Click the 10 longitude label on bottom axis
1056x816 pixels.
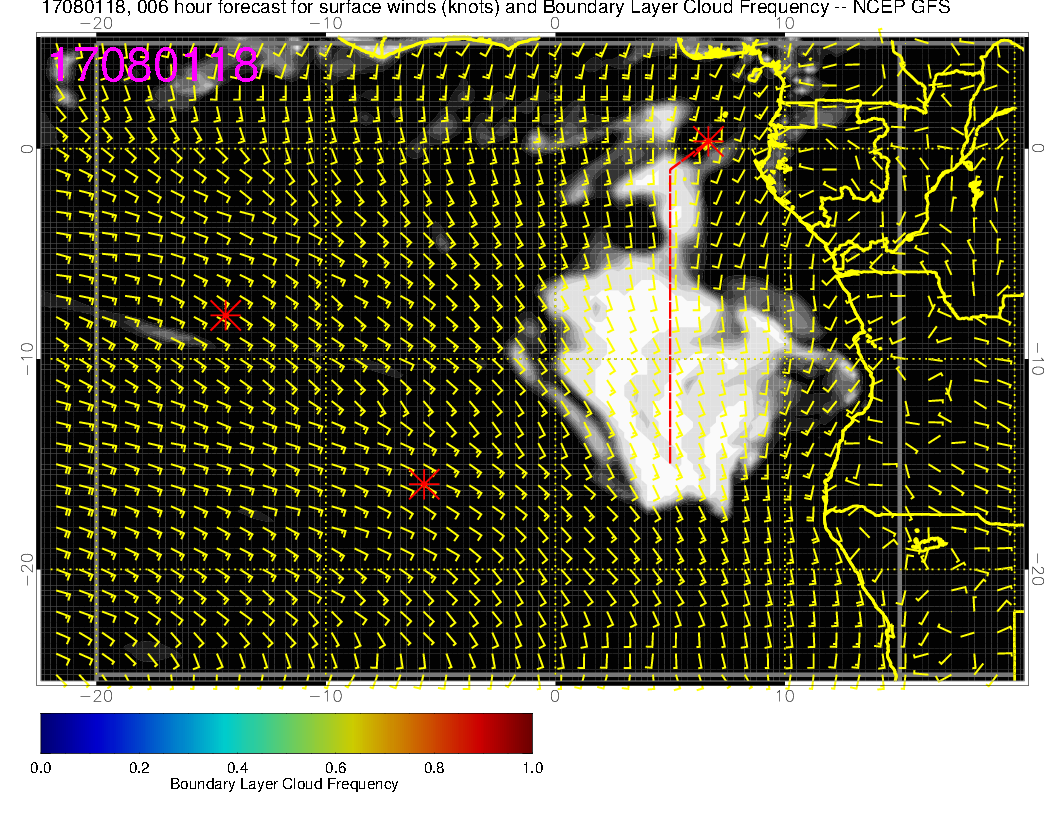click(x=786, y=696)
